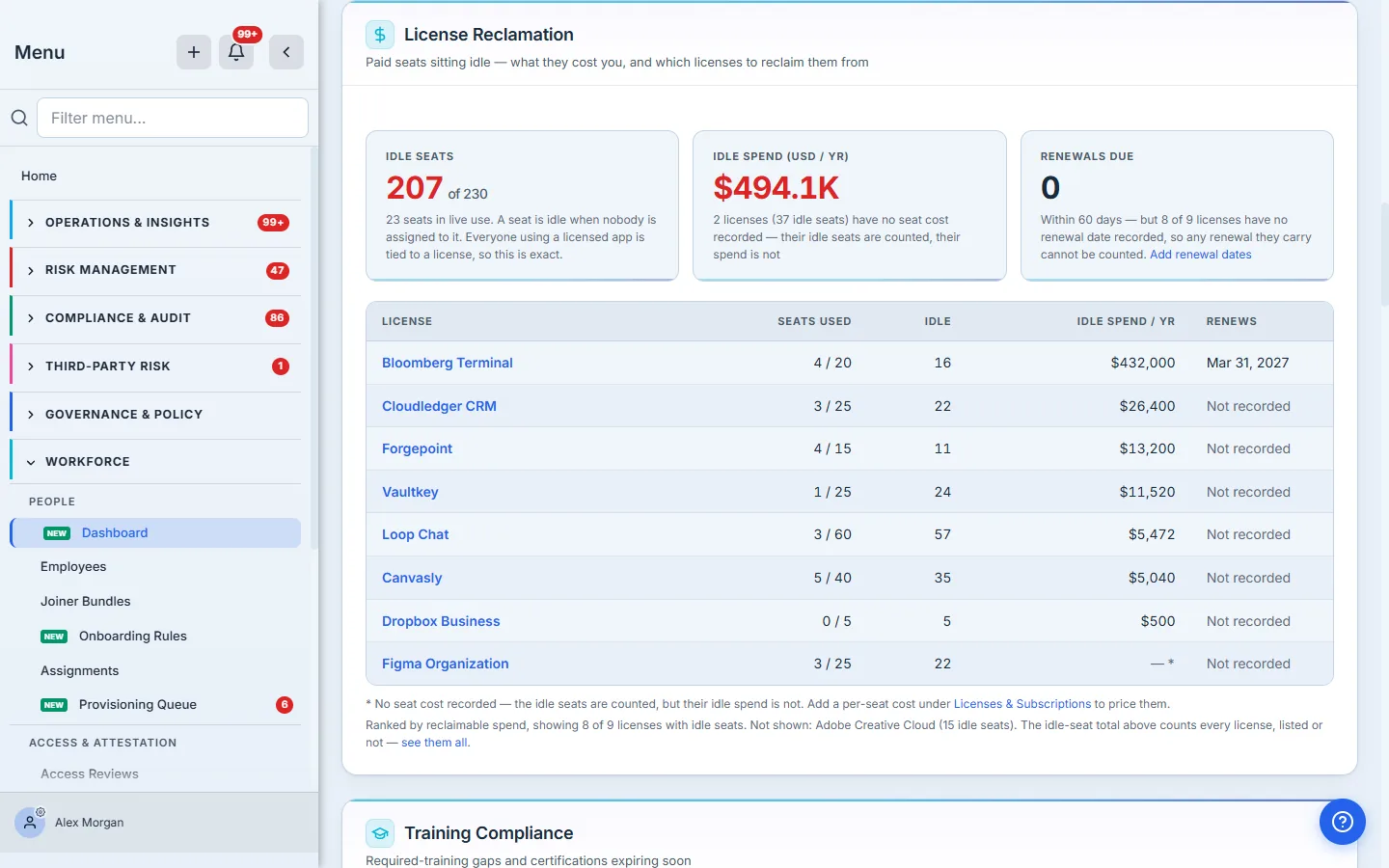Click the 1 badge on Third-Party Risk
The height and width of the screenshot is (868, 1389).
281,366
